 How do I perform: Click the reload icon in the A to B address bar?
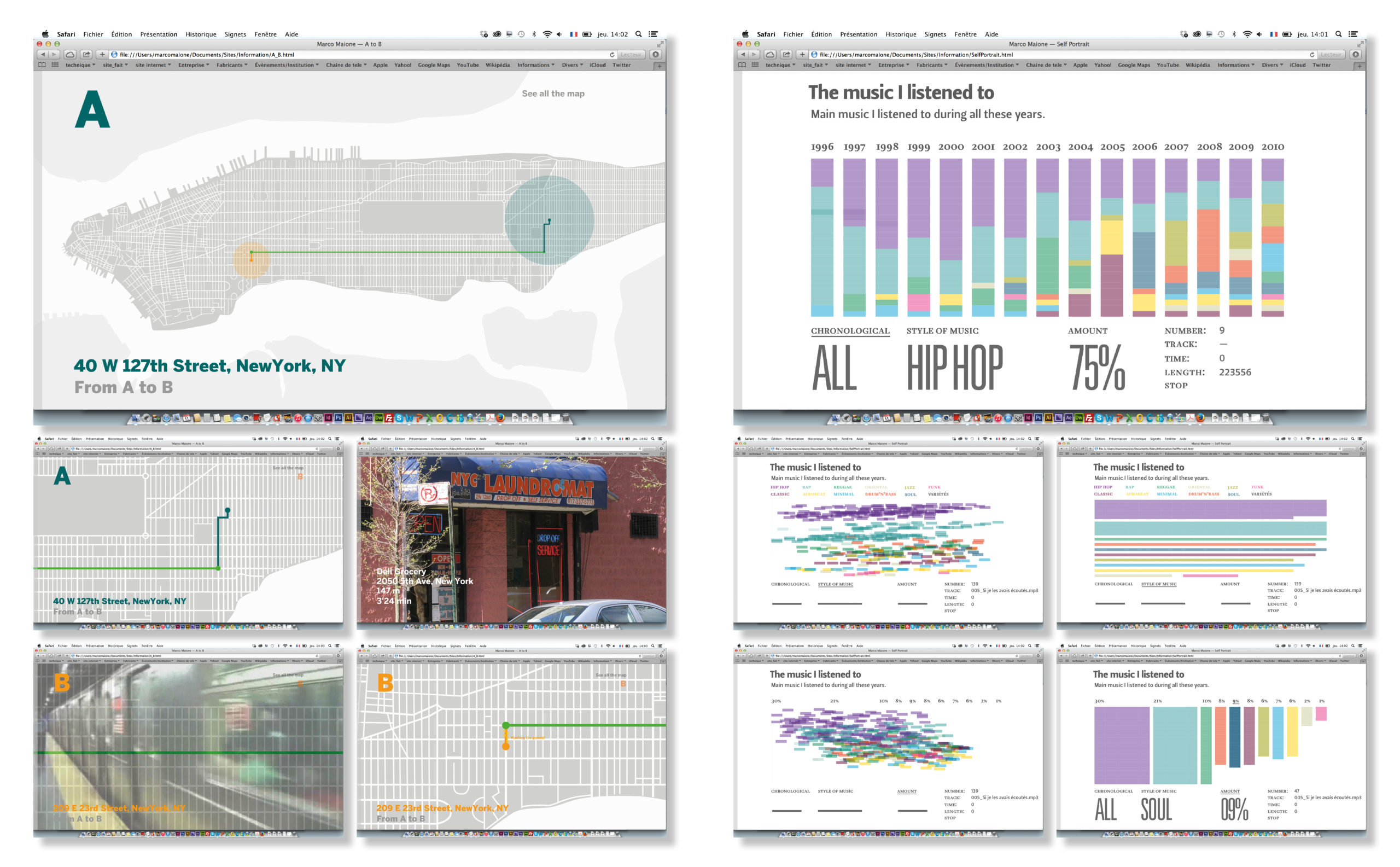tap(612, 55)
